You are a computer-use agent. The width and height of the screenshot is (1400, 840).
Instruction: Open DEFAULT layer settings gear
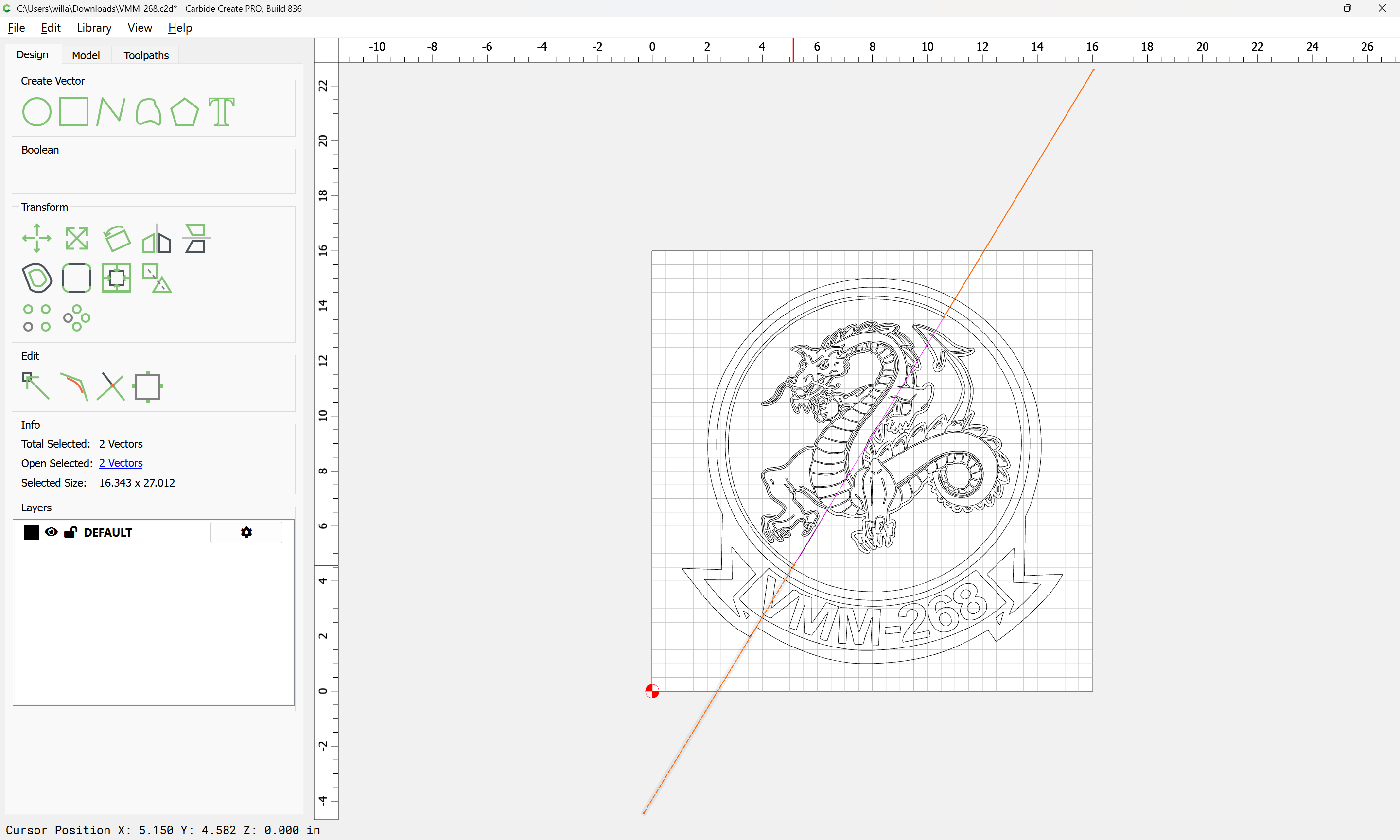246,532
